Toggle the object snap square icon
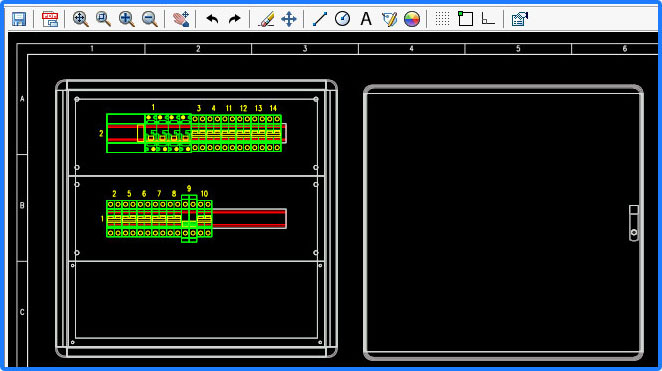Viewport: 662px width, 371px height. [x=465, y=19]
